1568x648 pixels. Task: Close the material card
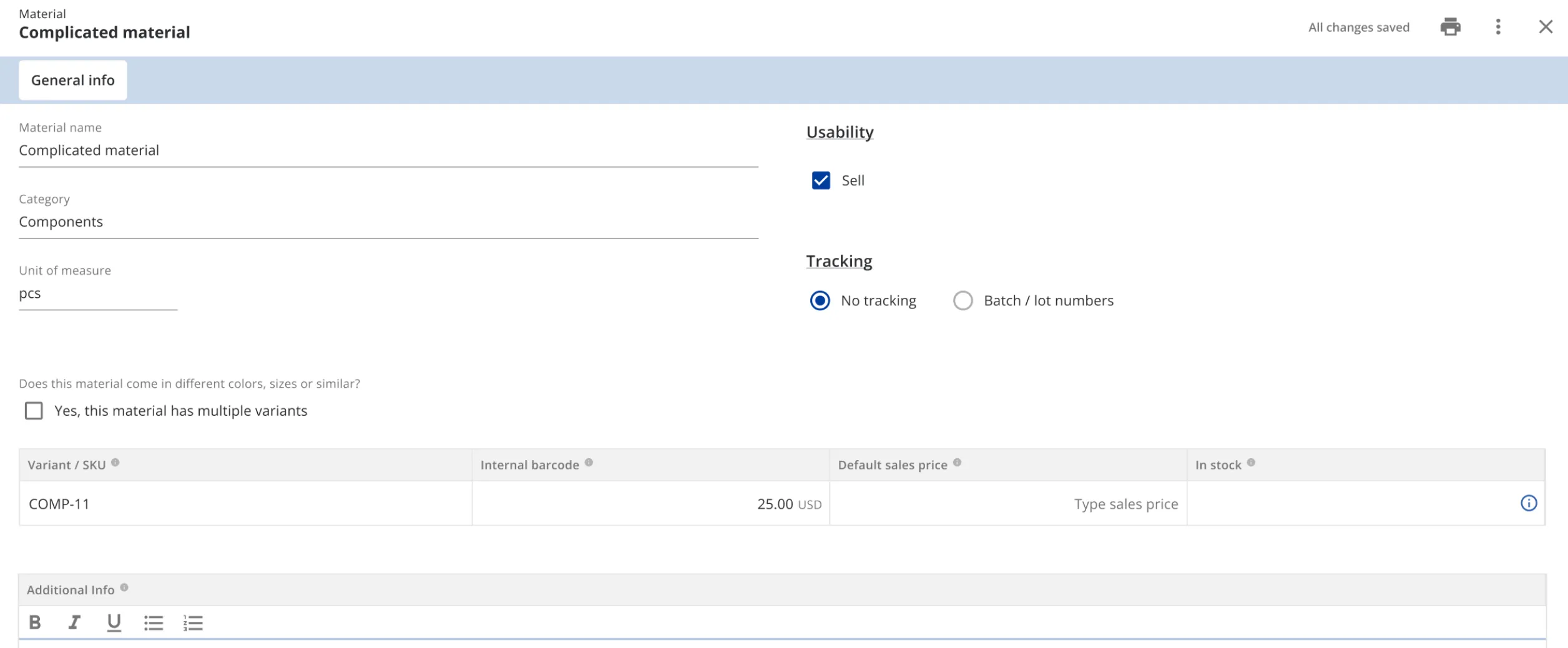(1545, 27)
